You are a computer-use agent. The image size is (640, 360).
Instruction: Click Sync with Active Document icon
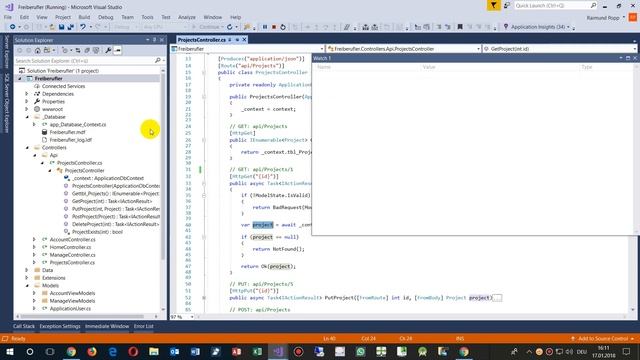pyautogui.click(x=78, y=50)
